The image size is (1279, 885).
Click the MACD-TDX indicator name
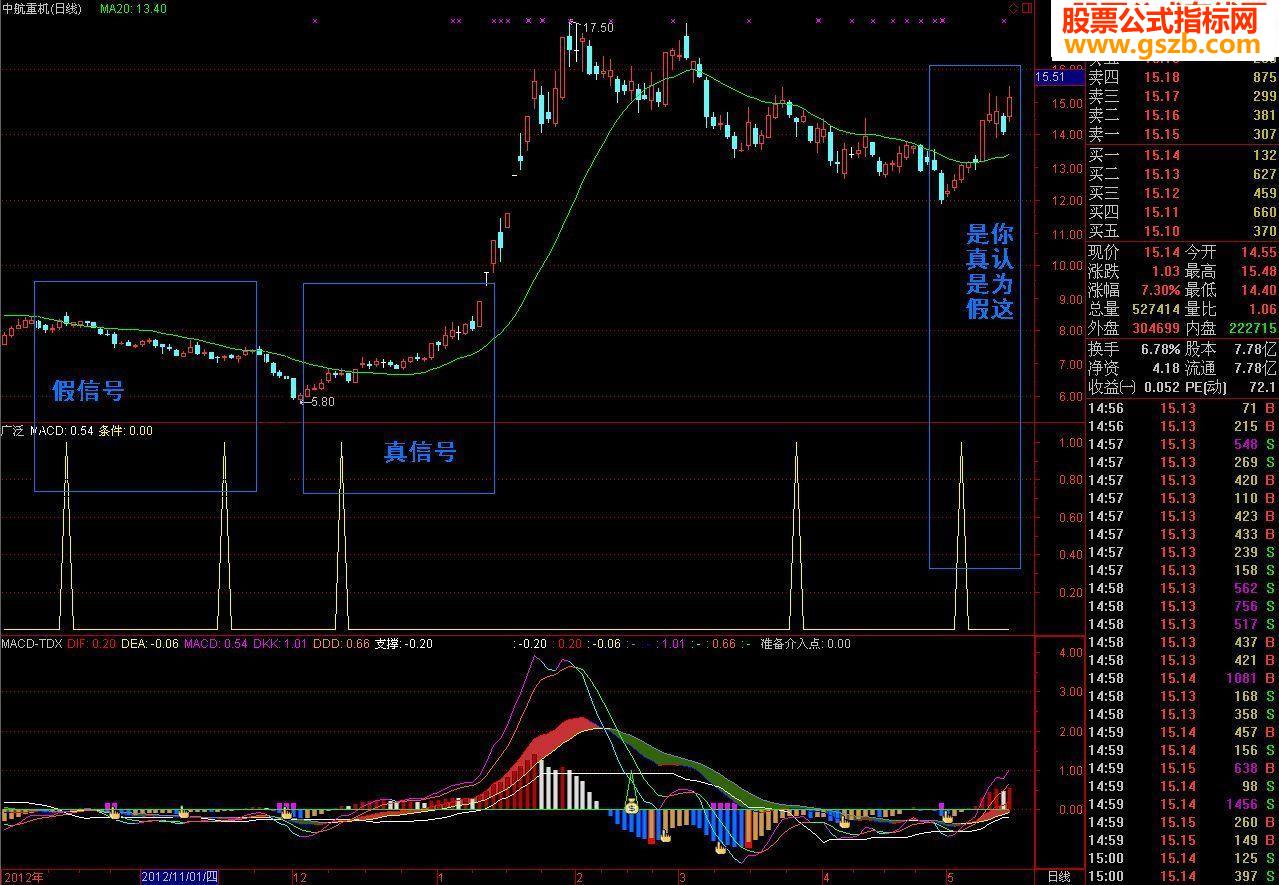click(x=32, y=644)
